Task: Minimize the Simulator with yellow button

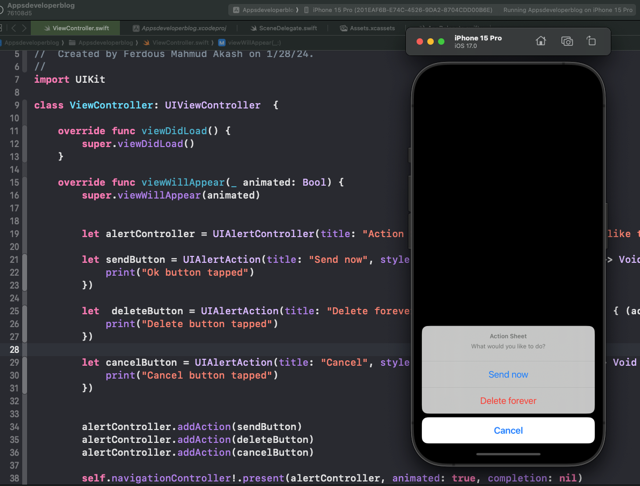Action: click(430, 41)
